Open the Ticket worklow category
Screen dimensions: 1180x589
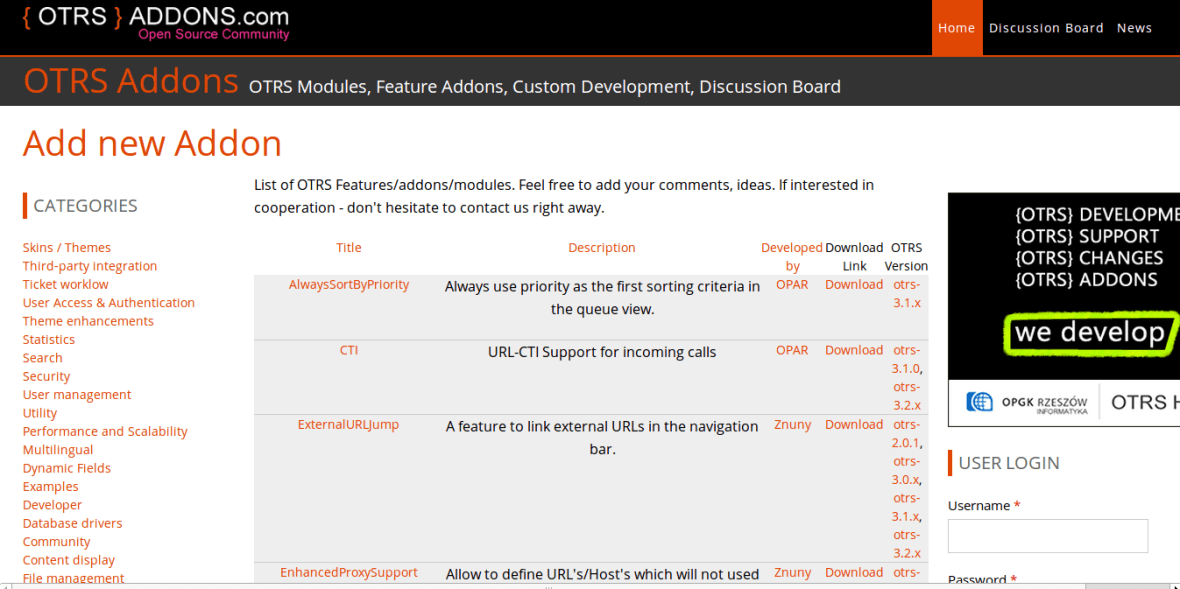coord(65,284)
